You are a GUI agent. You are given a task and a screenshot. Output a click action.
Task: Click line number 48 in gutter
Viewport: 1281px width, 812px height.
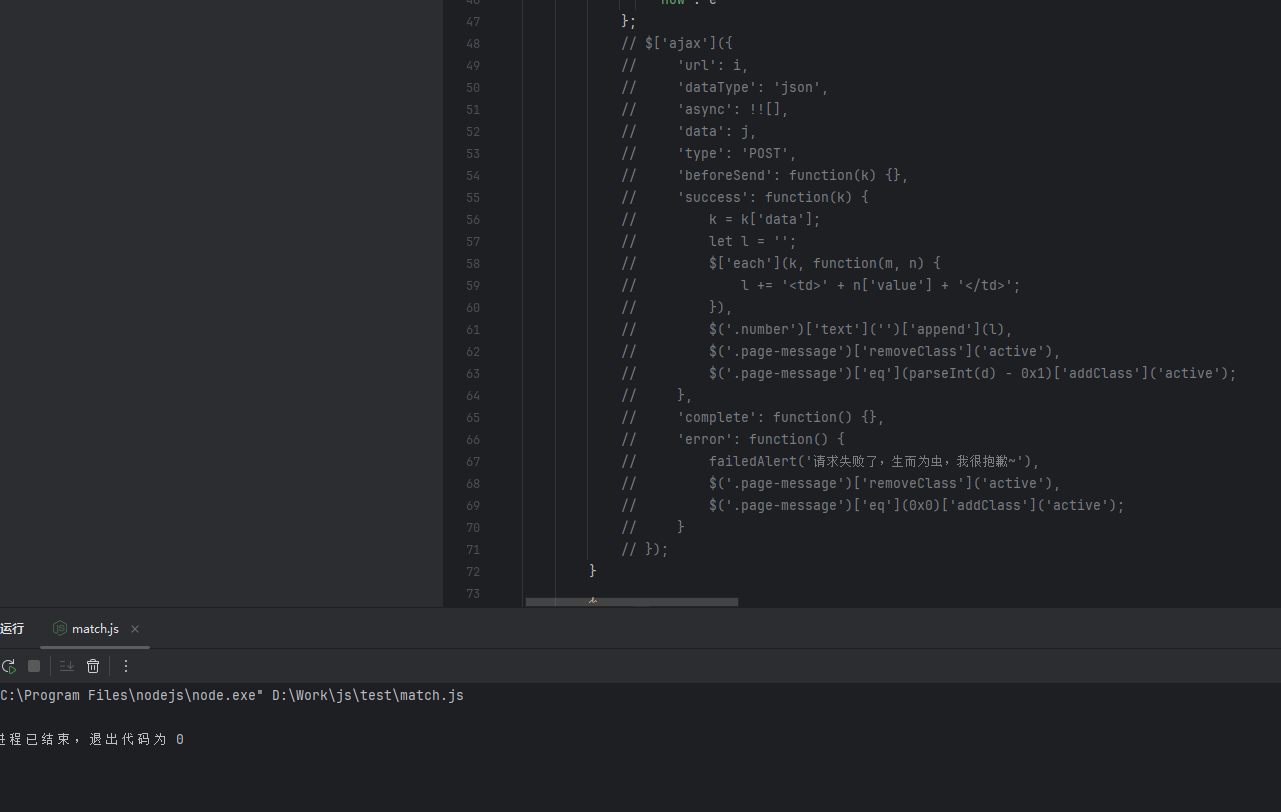click(x=473, y=44)
